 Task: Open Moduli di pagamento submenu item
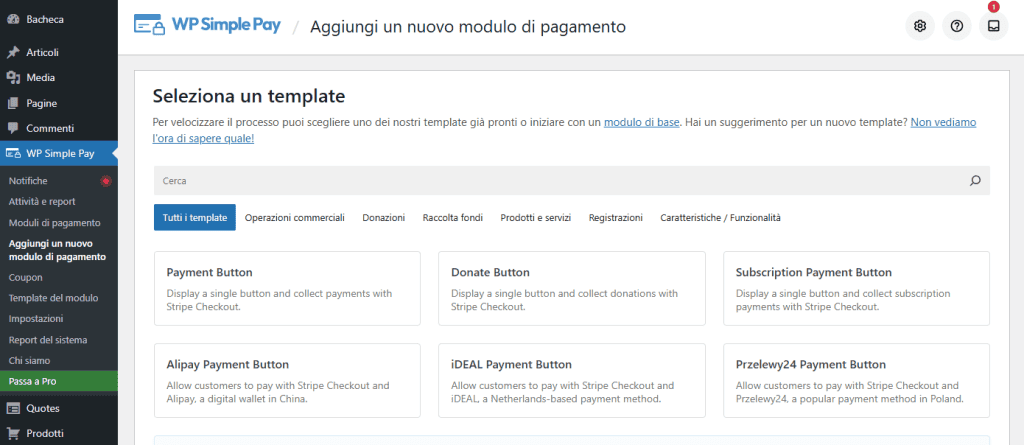(54, 223)
